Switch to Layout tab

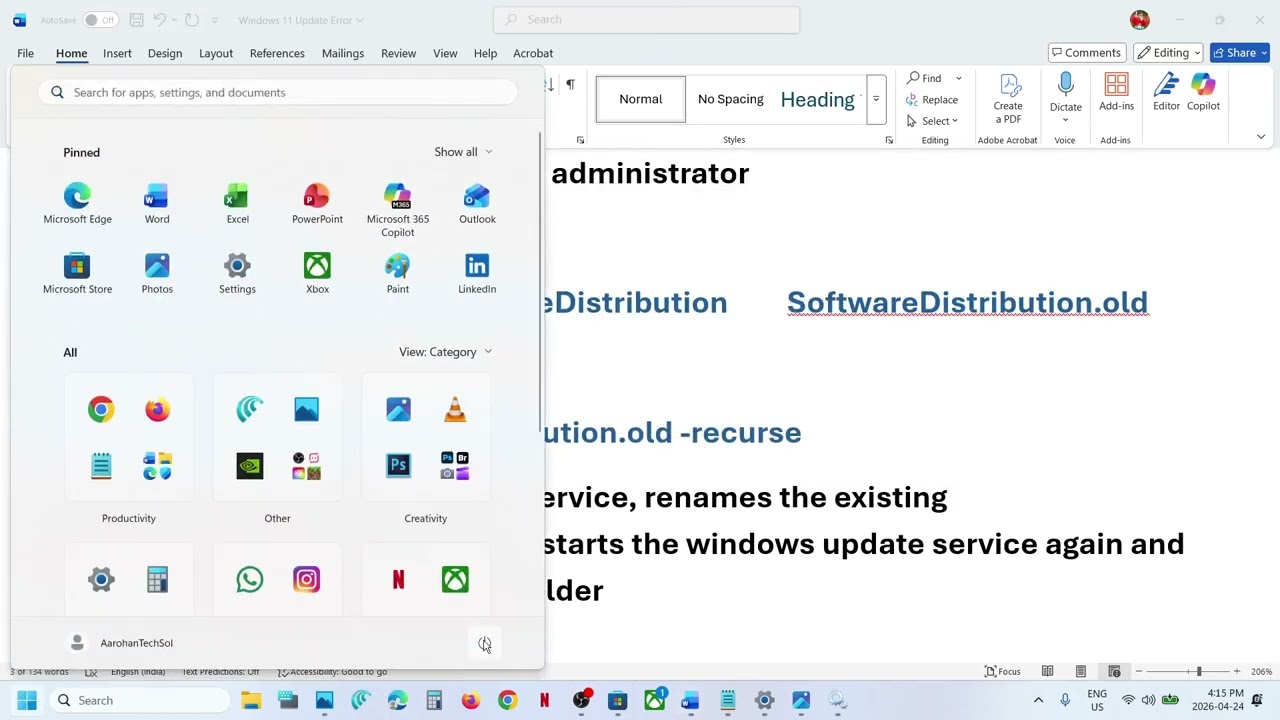(216, 53)
